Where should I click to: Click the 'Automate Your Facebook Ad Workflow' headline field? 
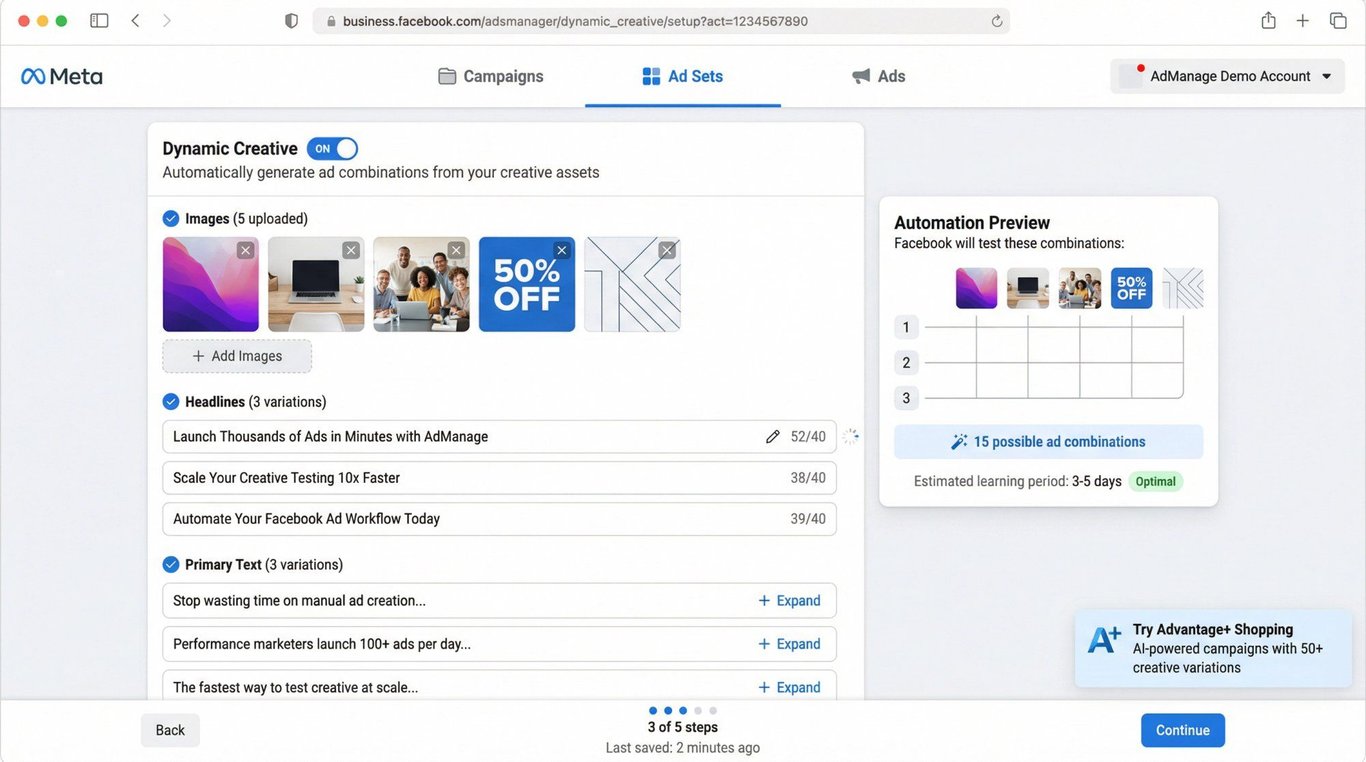point(500,519)
